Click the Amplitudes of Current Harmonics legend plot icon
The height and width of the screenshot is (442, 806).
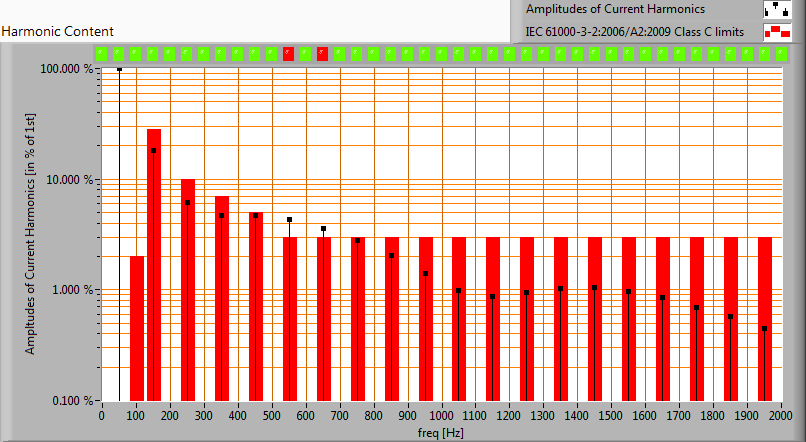click(776, 10)
